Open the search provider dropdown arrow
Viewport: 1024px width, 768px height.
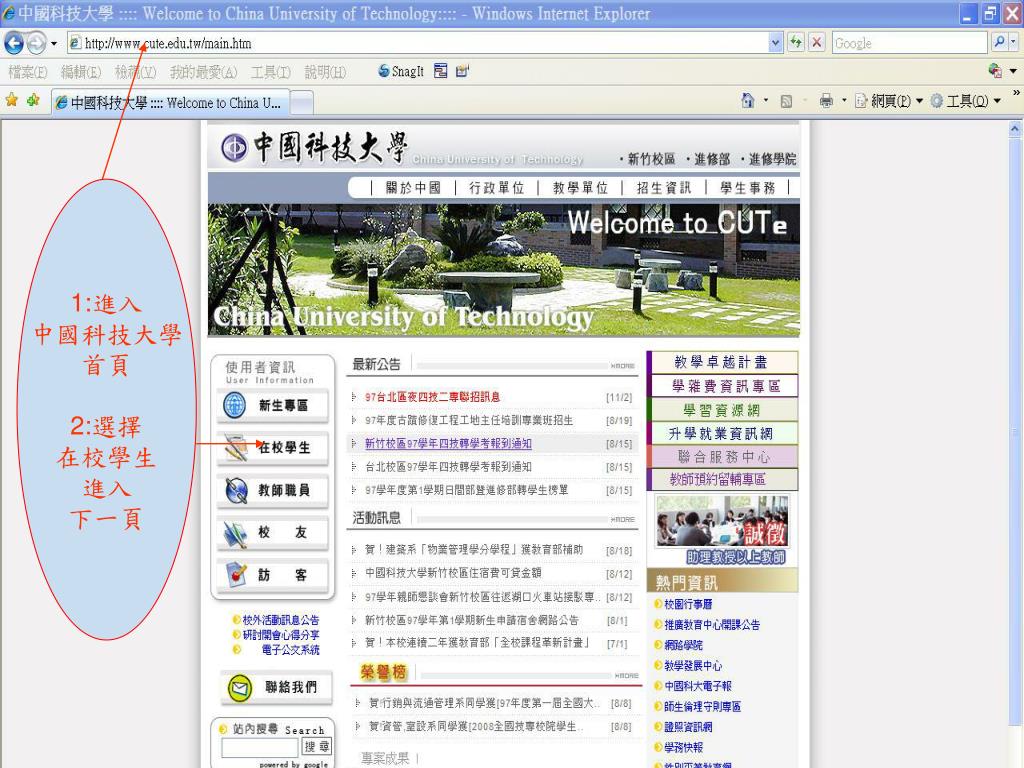coord(1014,43)
